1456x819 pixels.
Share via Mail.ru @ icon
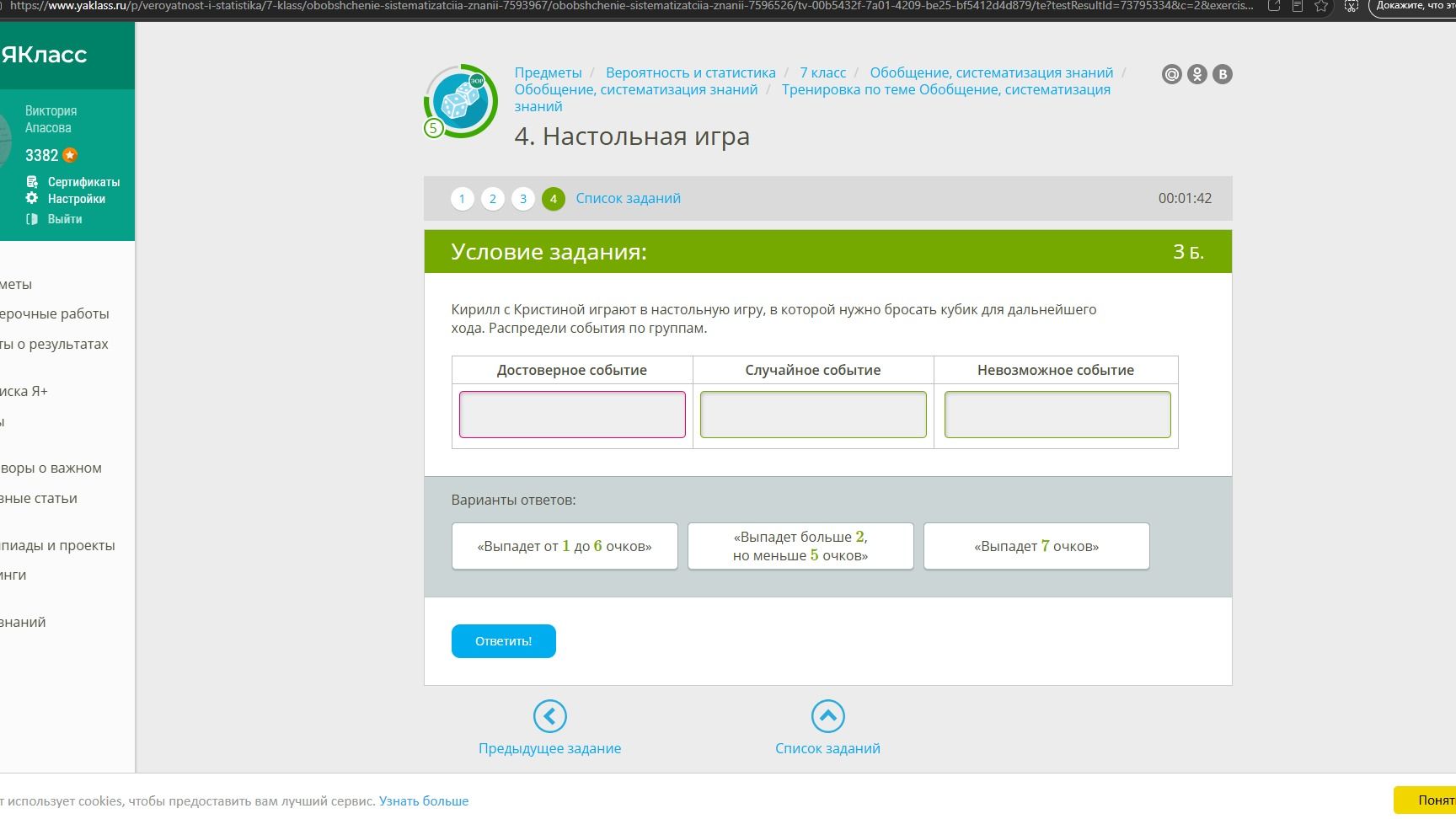[1171, 74]
